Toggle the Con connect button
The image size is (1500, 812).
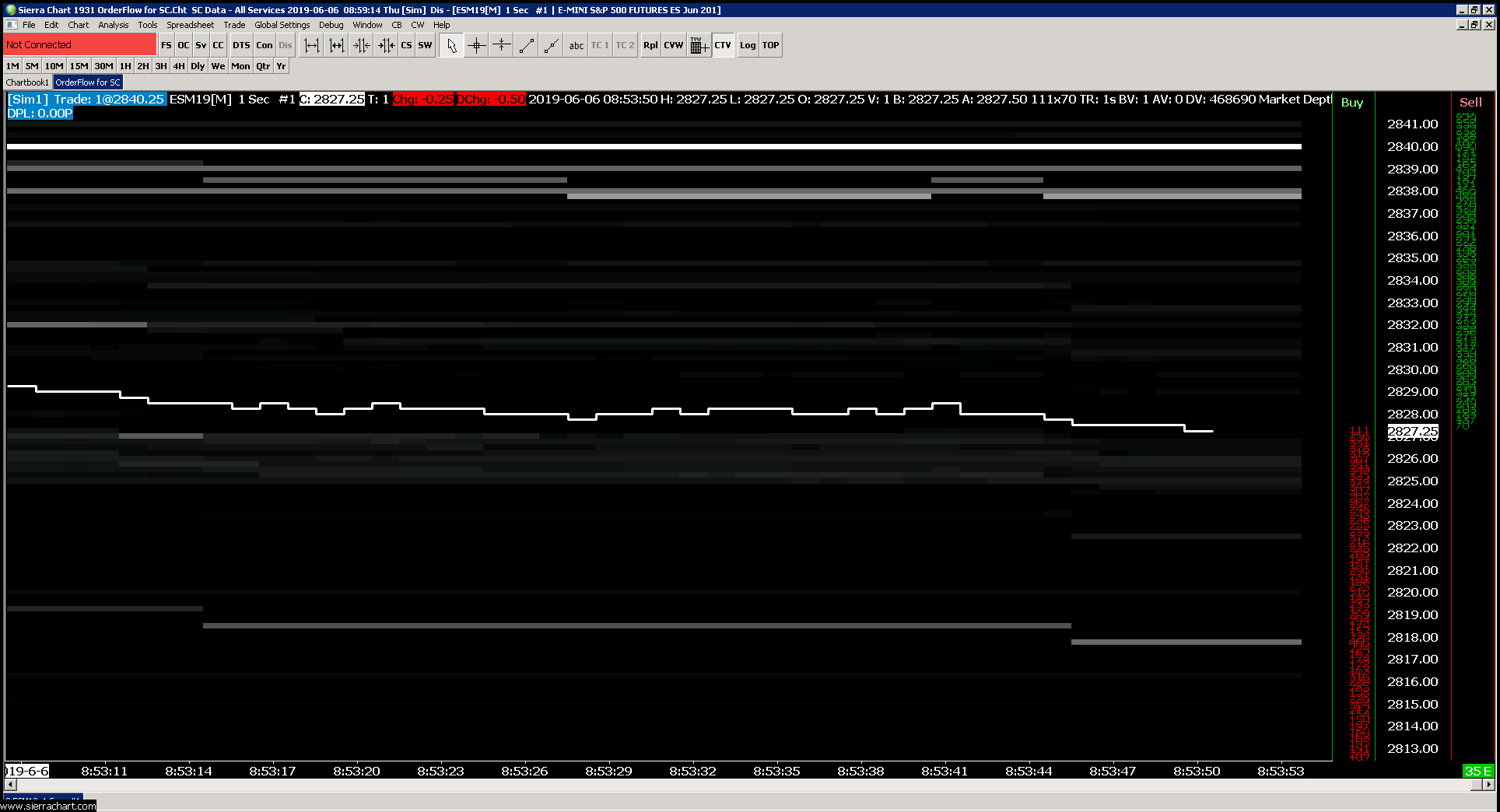pyautogui.click(x=265, y=45)
